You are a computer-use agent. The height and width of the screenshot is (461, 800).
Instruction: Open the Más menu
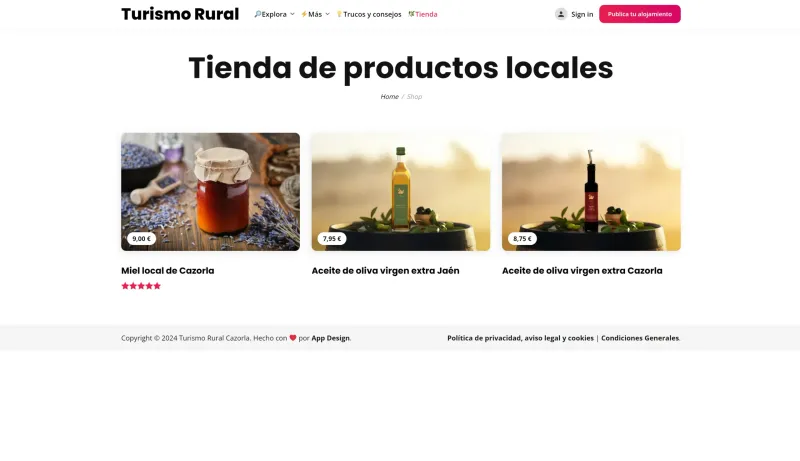tap(315, 14)
